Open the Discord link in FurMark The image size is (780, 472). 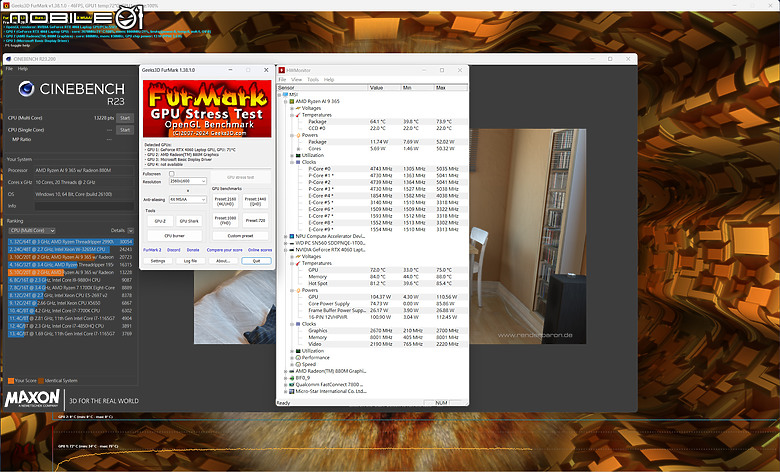tap(174, 250)
